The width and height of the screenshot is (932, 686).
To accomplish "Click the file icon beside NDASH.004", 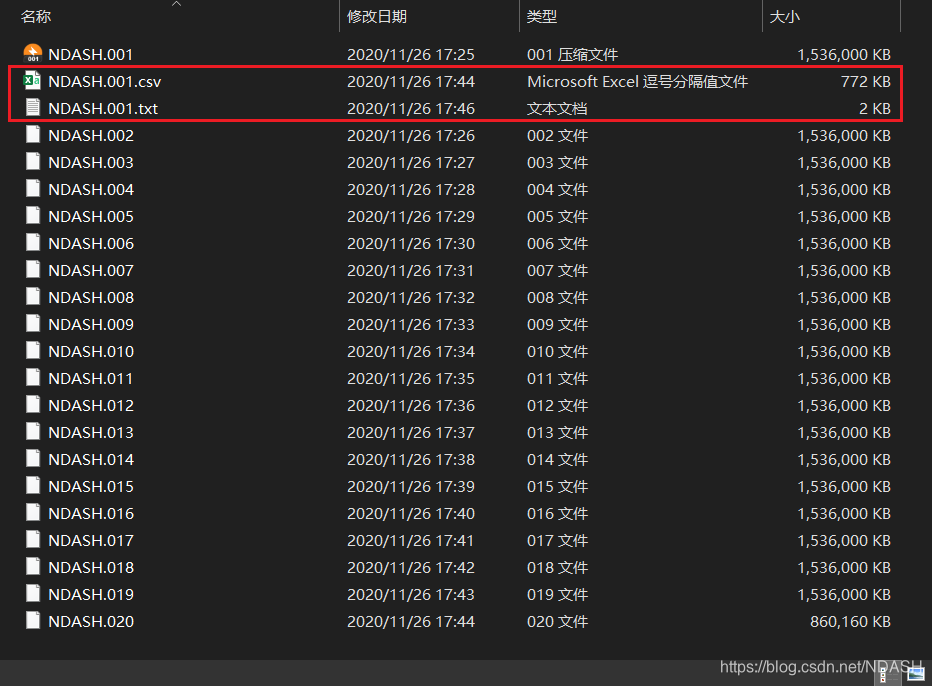I will point(33,189).
